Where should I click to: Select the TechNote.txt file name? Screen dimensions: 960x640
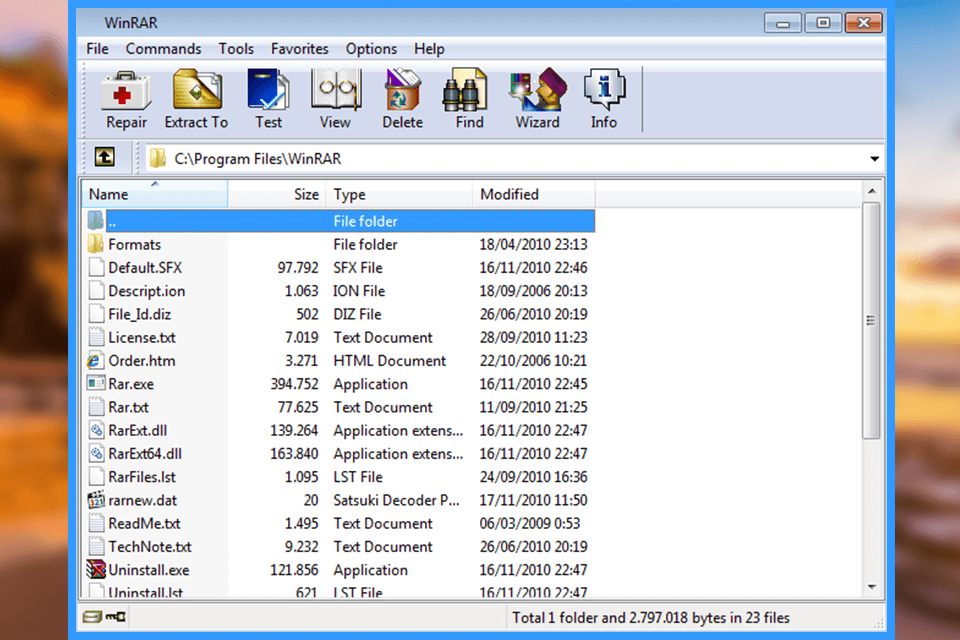[x=150, y=547]
